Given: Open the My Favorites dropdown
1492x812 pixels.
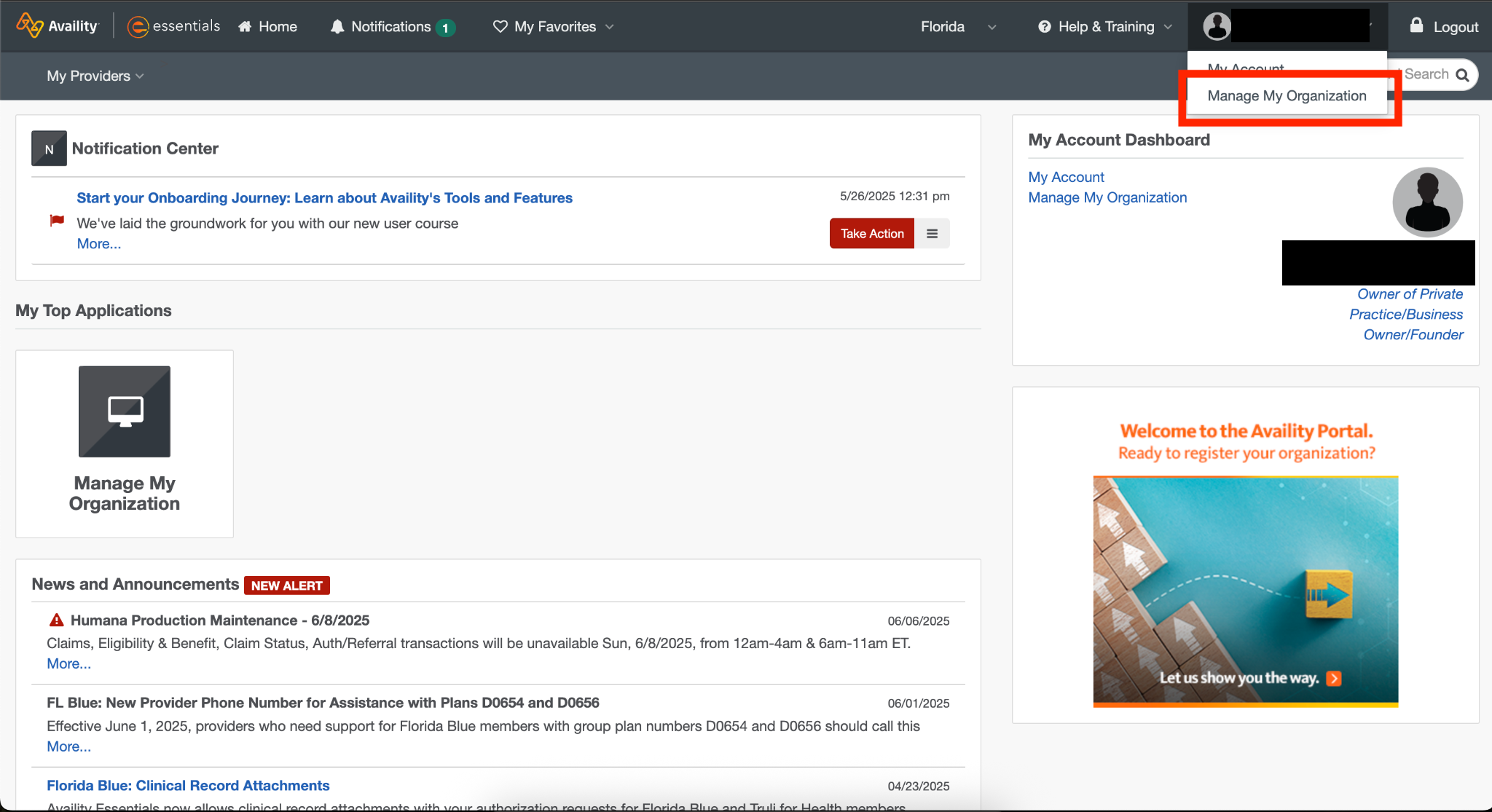Looking at the screenshot, I should tap(554, 26).
